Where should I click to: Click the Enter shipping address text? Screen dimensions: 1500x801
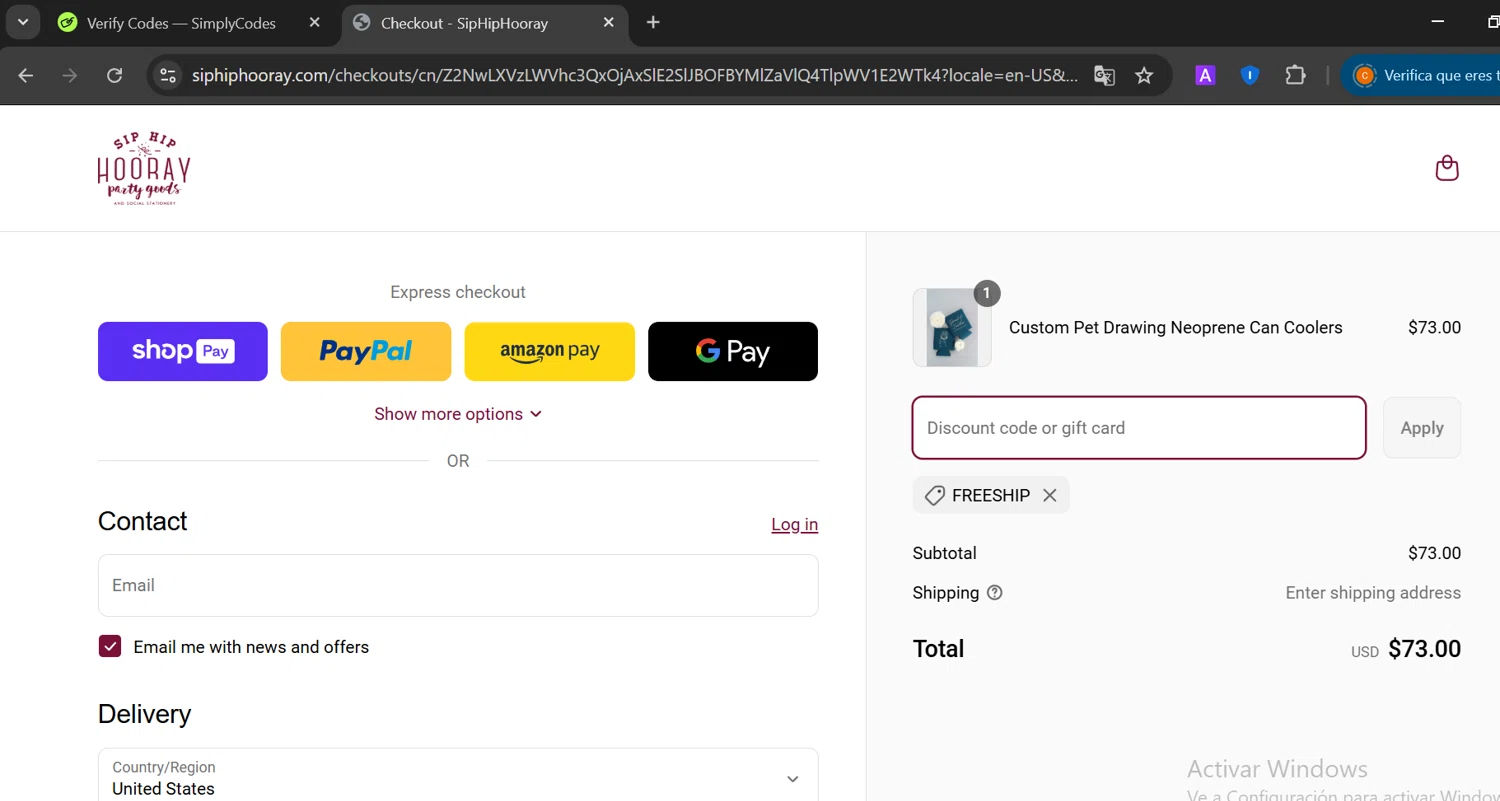(1373, 593)
